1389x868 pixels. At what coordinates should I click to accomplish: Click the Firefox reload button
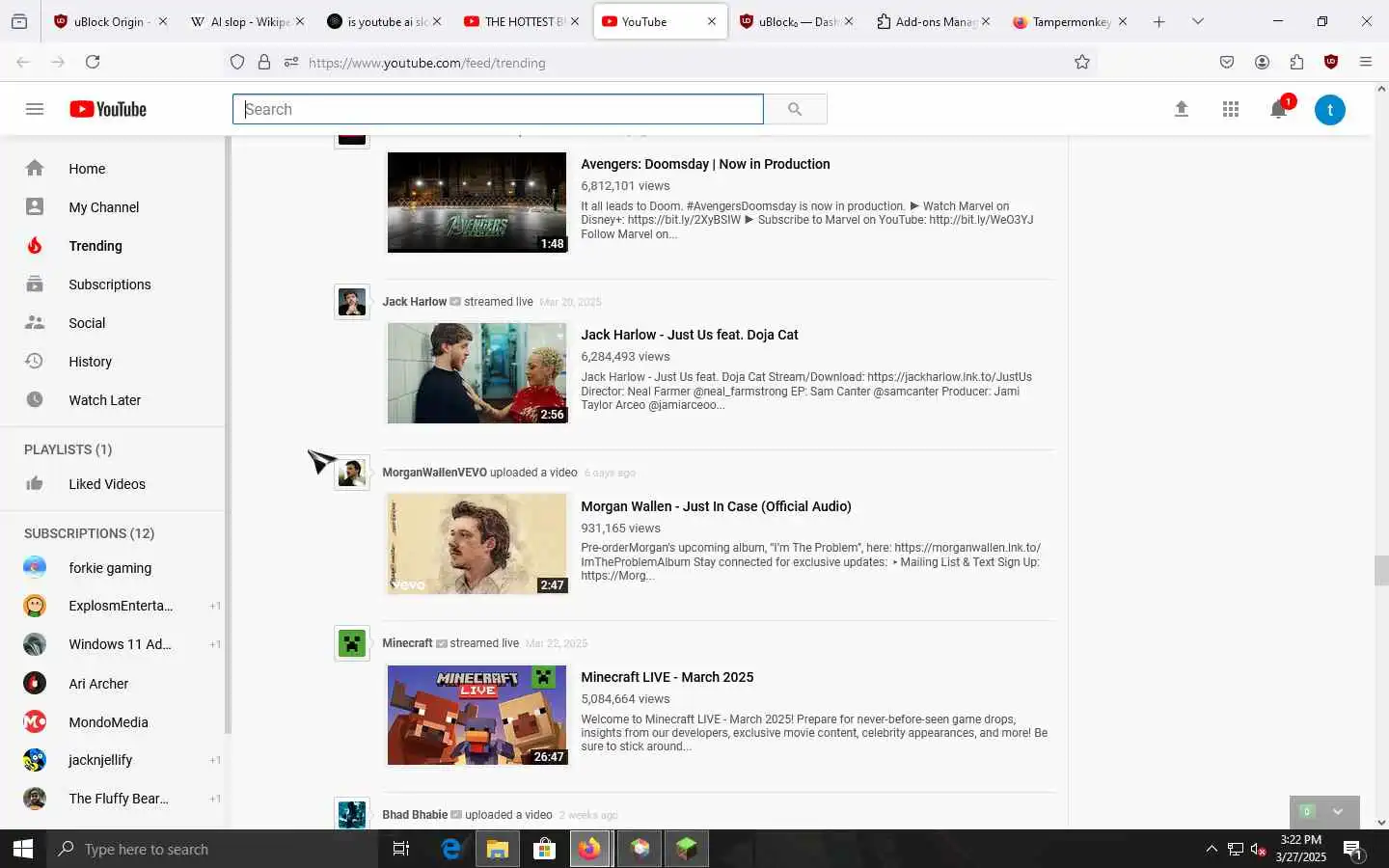[93, 62]
